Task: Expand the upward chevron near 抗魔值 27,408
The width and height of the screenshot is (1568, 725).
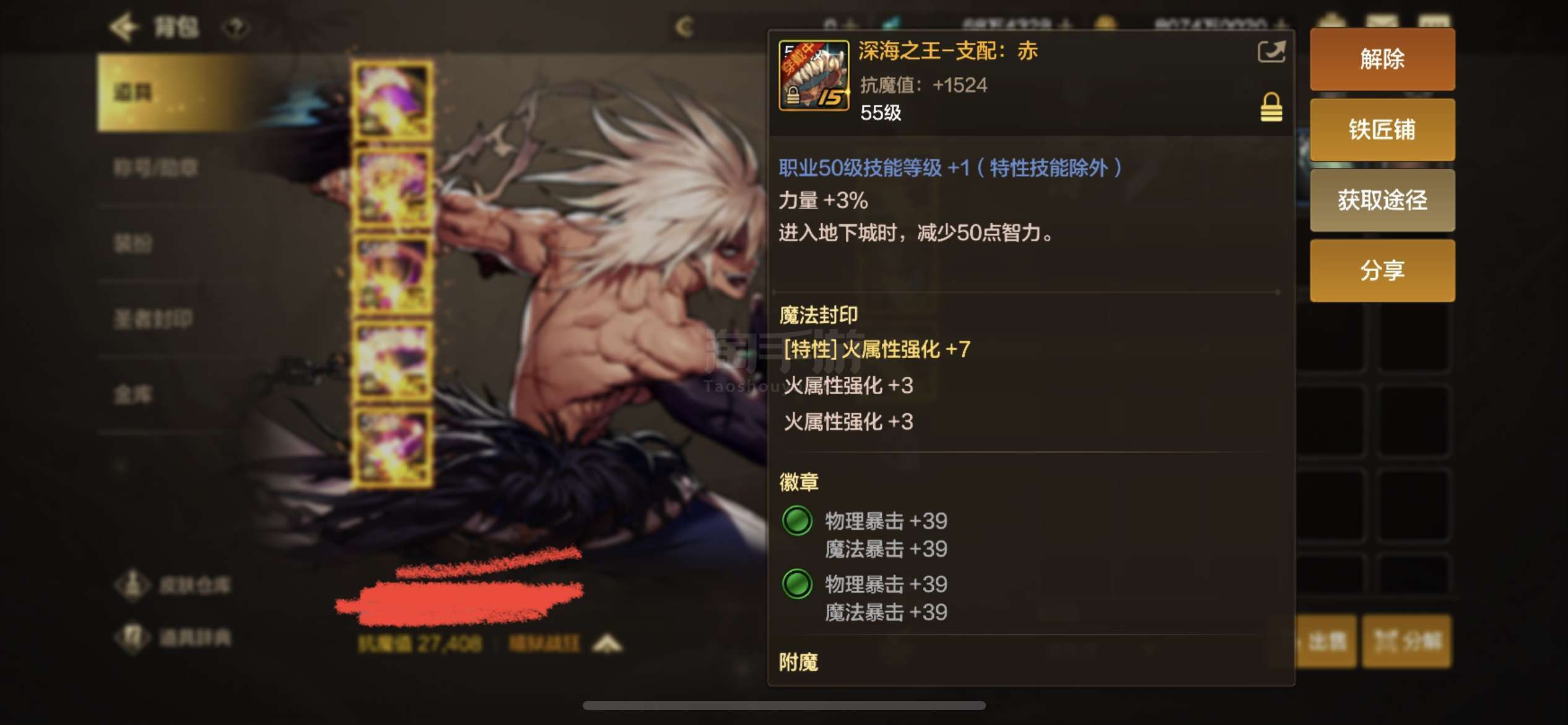Action: tap(608, 644)
